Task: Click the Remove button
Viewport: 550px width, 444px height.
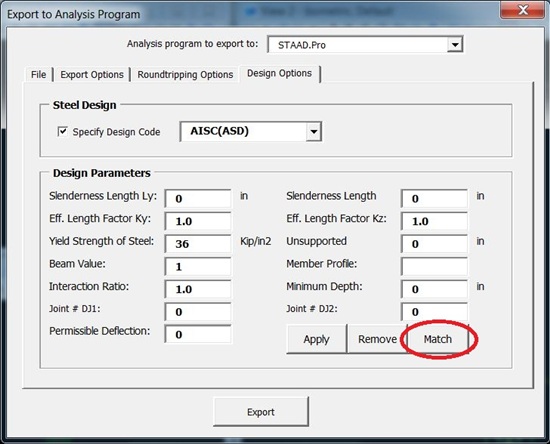Action: point(377,339)
